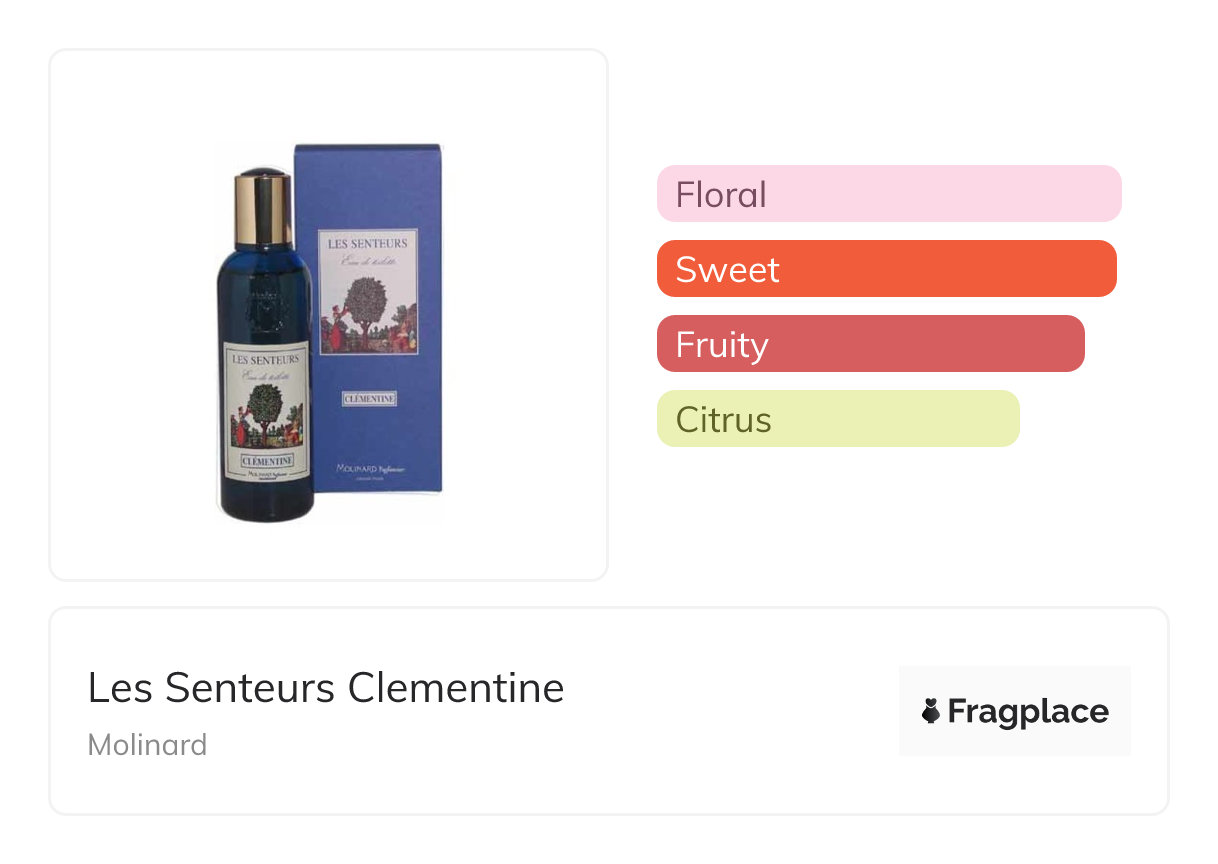Click the Clémentine label on the bottle

click(265, 462)
